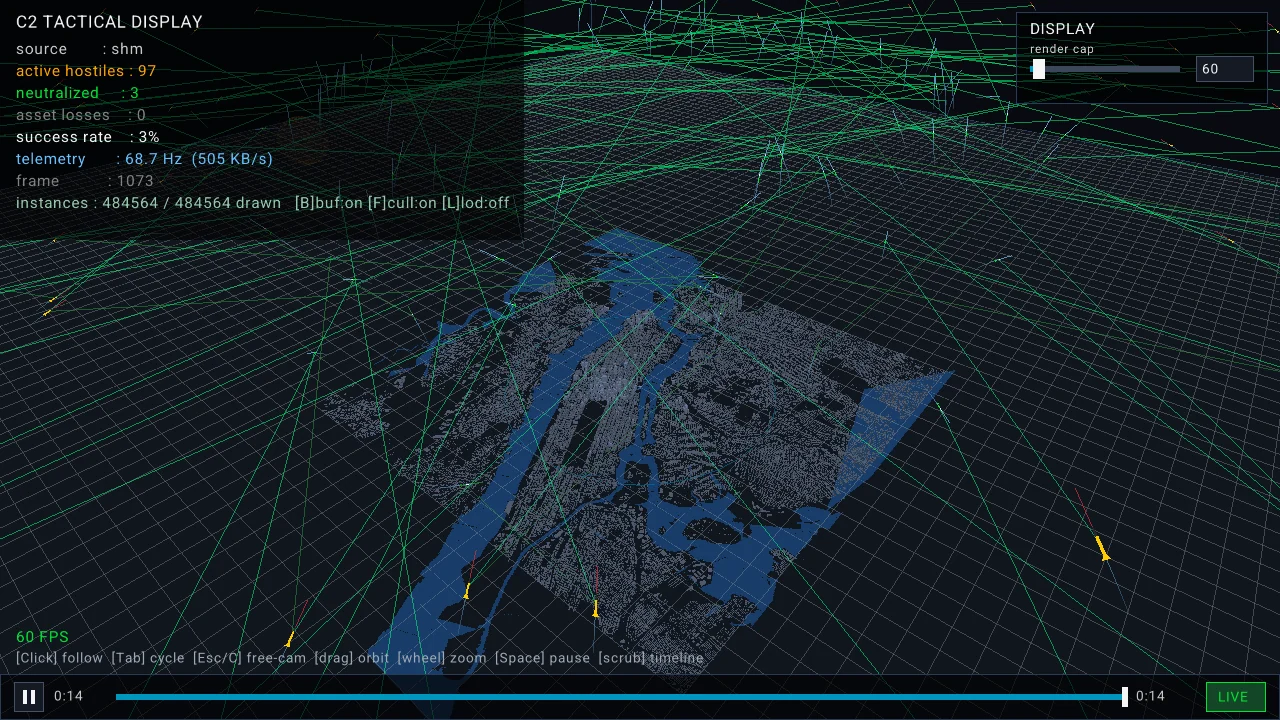Click the telemetry "68.7 Hz (505 KB/s)" readout

click(199, 159)
